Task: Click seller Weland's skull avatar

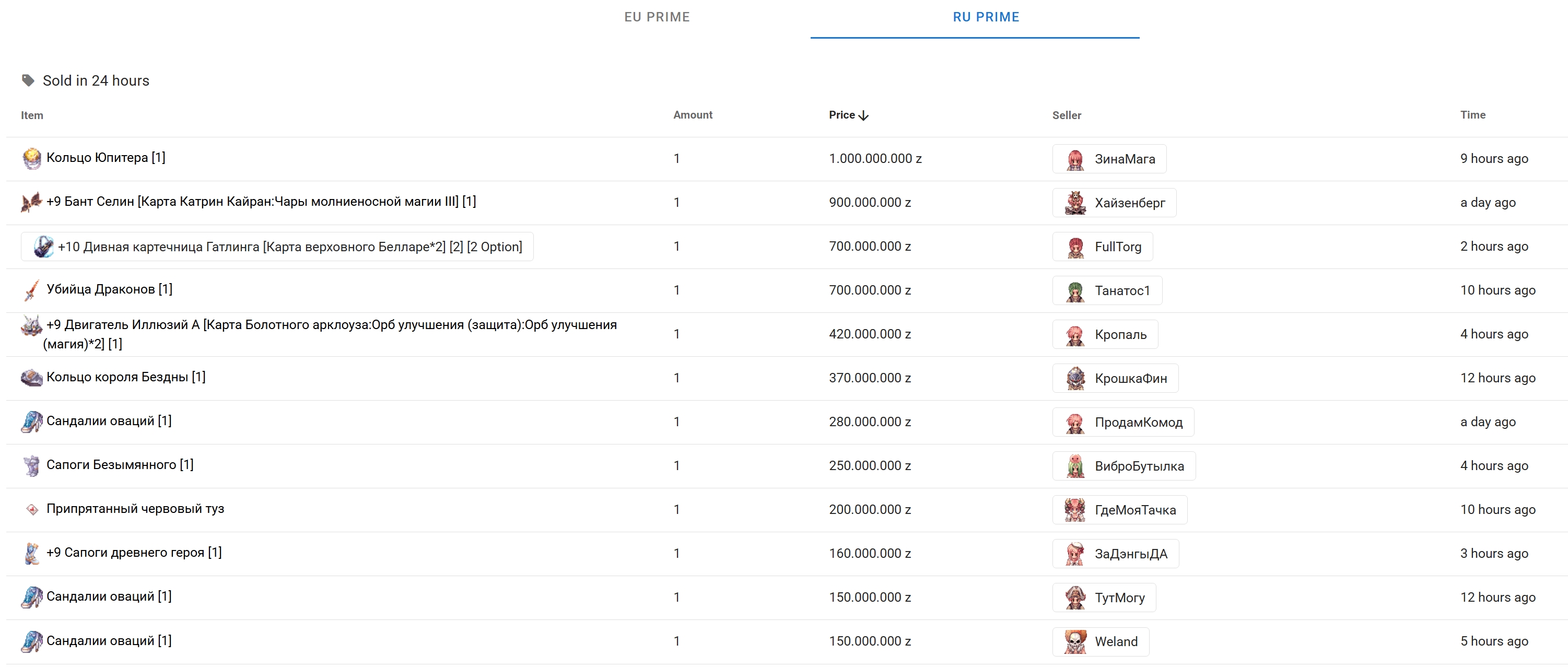Action: [x=1075, y=641]
